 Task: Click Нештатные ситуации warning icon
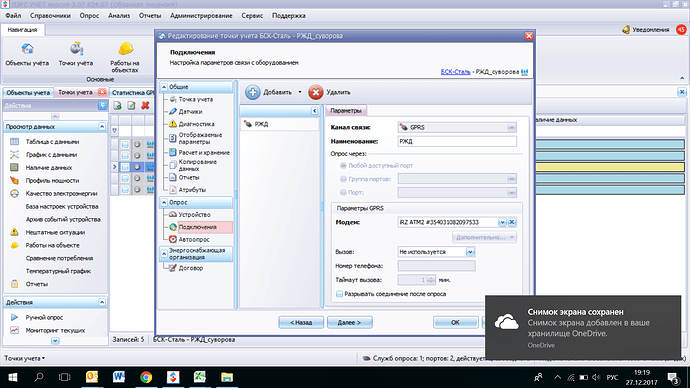click(15, 232)
